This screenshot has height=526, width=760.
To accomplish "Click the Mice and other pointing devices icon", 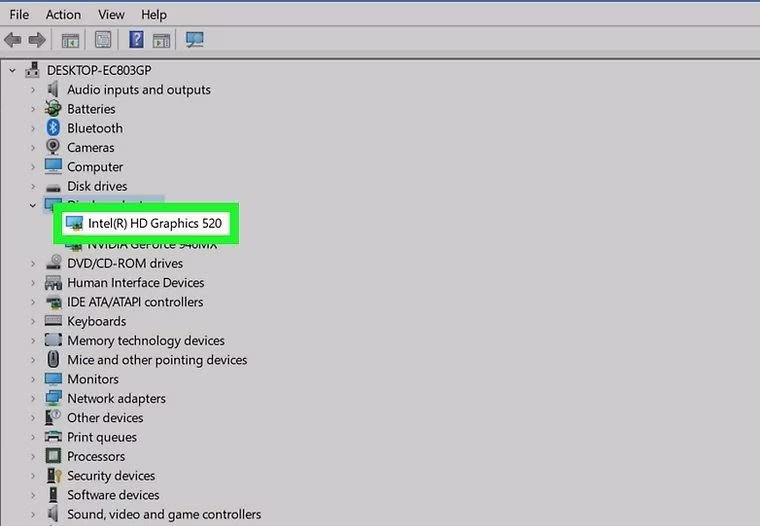I will [53, 359].
